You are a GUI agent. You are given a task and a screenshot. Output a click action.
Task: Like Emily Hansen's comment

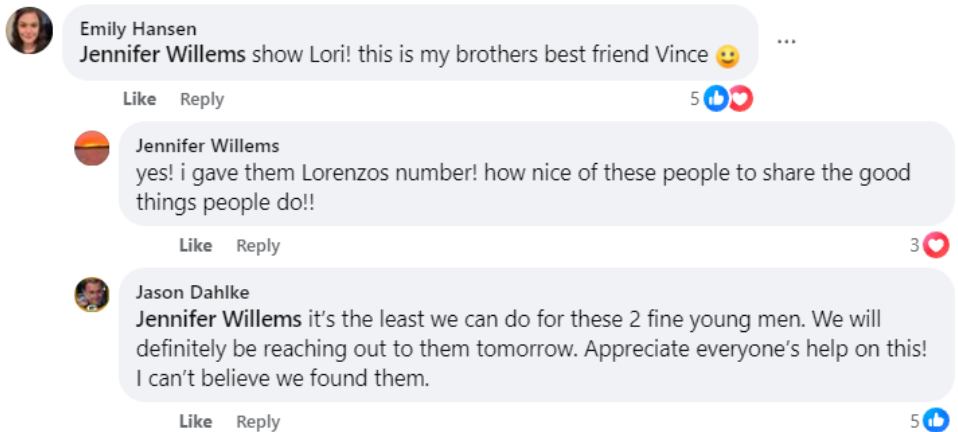pyautogui.click(x=139, y=99)
